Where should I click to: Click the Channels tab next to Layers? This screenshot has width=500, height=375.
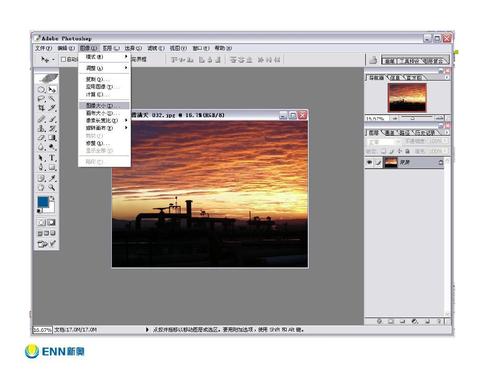click(390, 133)
